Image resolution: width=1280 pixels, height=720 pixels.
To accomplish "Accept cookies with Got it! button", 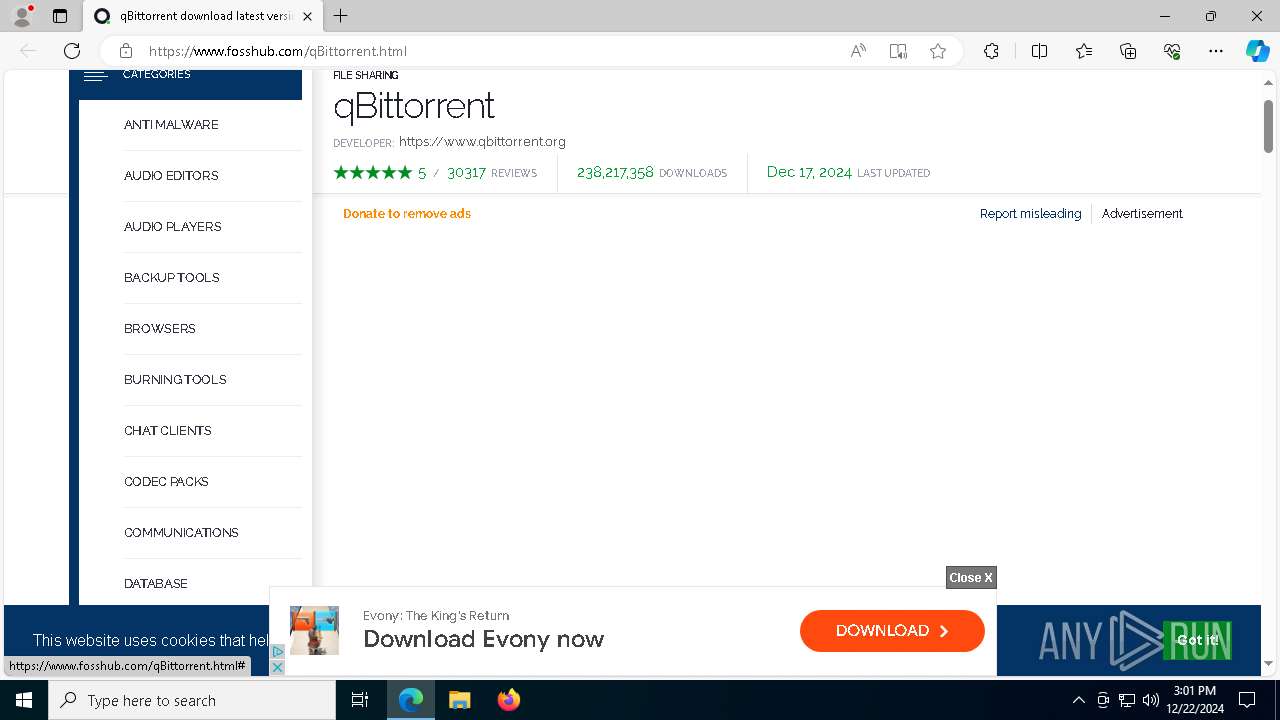I will pos(1197,640).
